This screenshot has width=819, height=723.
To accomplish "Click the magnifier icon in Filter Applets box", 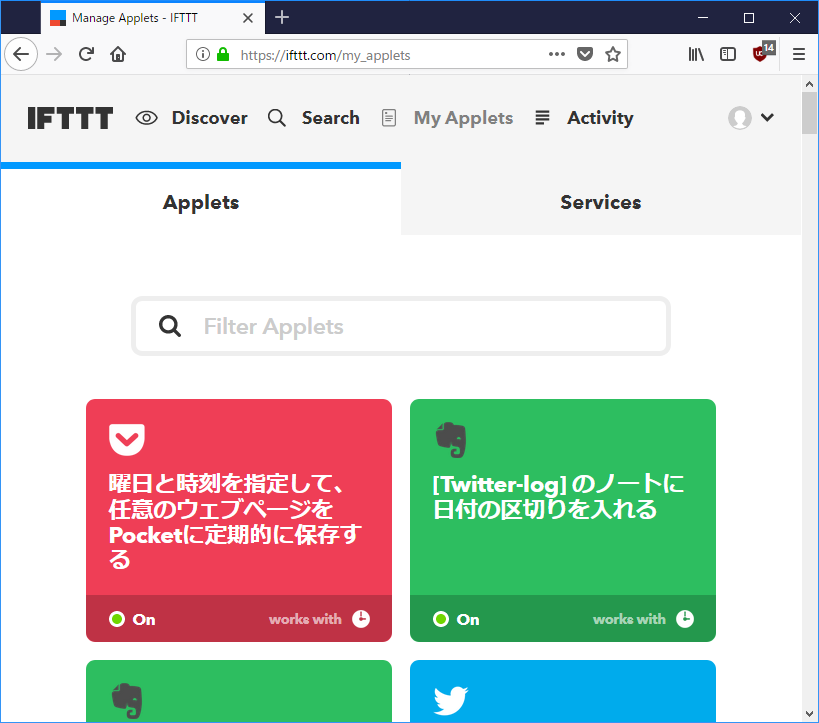I will [x=170, y=326].
